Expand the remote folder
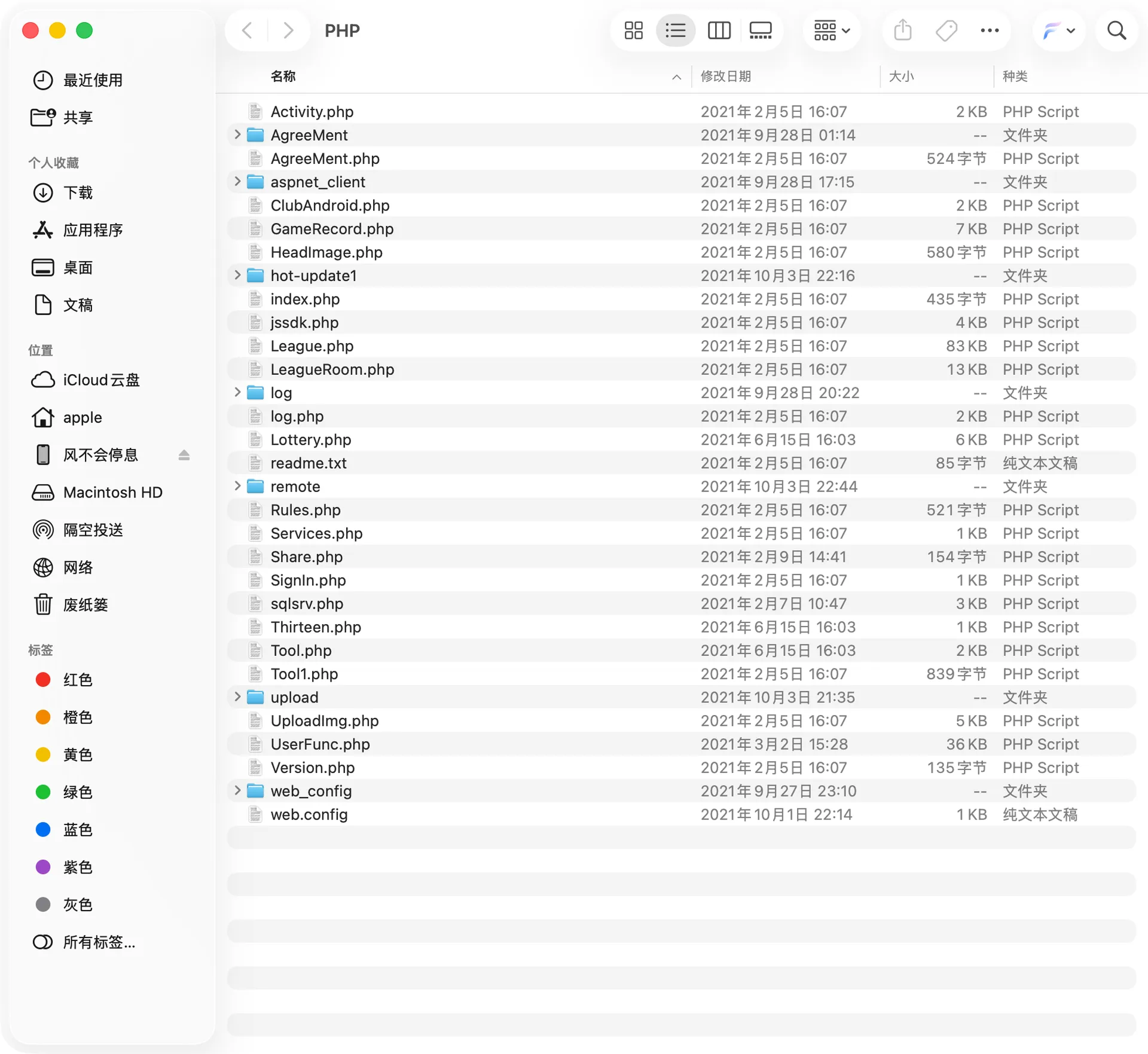Viewport: 1148px width, 1054px height. (237, 486)
